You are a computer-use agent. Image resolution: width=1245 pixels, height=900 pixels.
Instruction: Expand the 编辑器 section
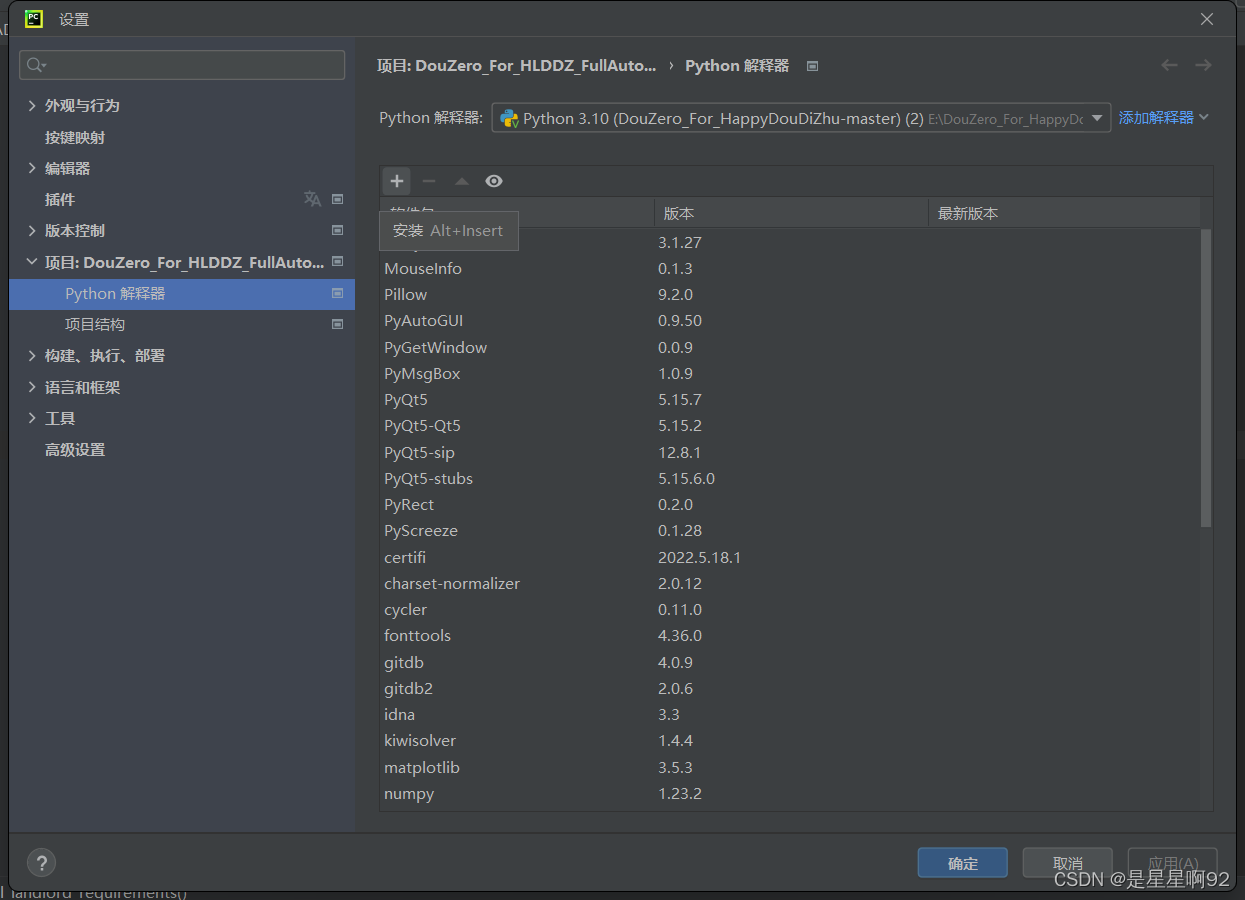tap(32, 168)
